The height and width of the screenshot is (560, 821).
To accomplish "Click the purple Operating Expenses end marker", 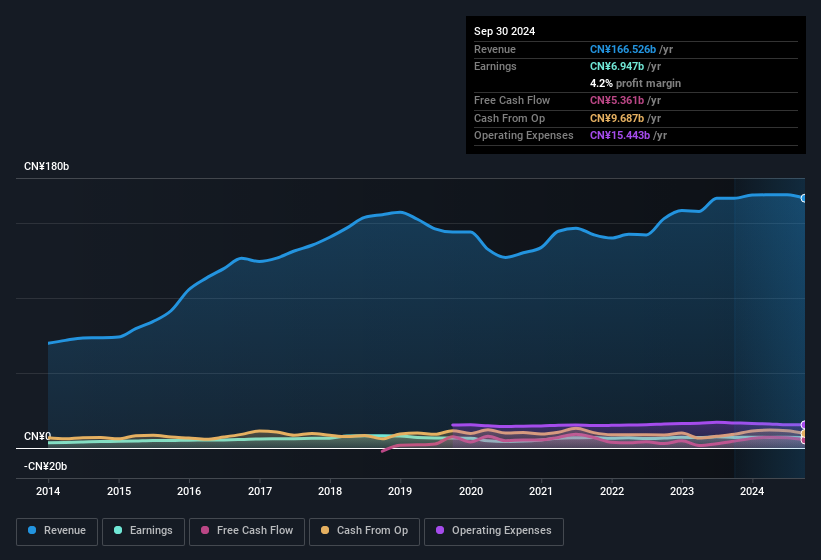I will pos(804,425).
